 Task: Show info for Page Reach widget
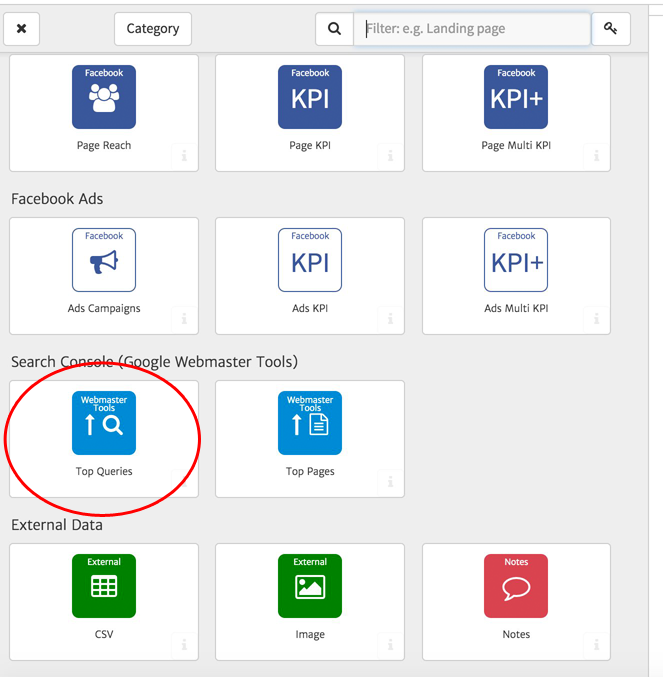click(x=184, y=155)
